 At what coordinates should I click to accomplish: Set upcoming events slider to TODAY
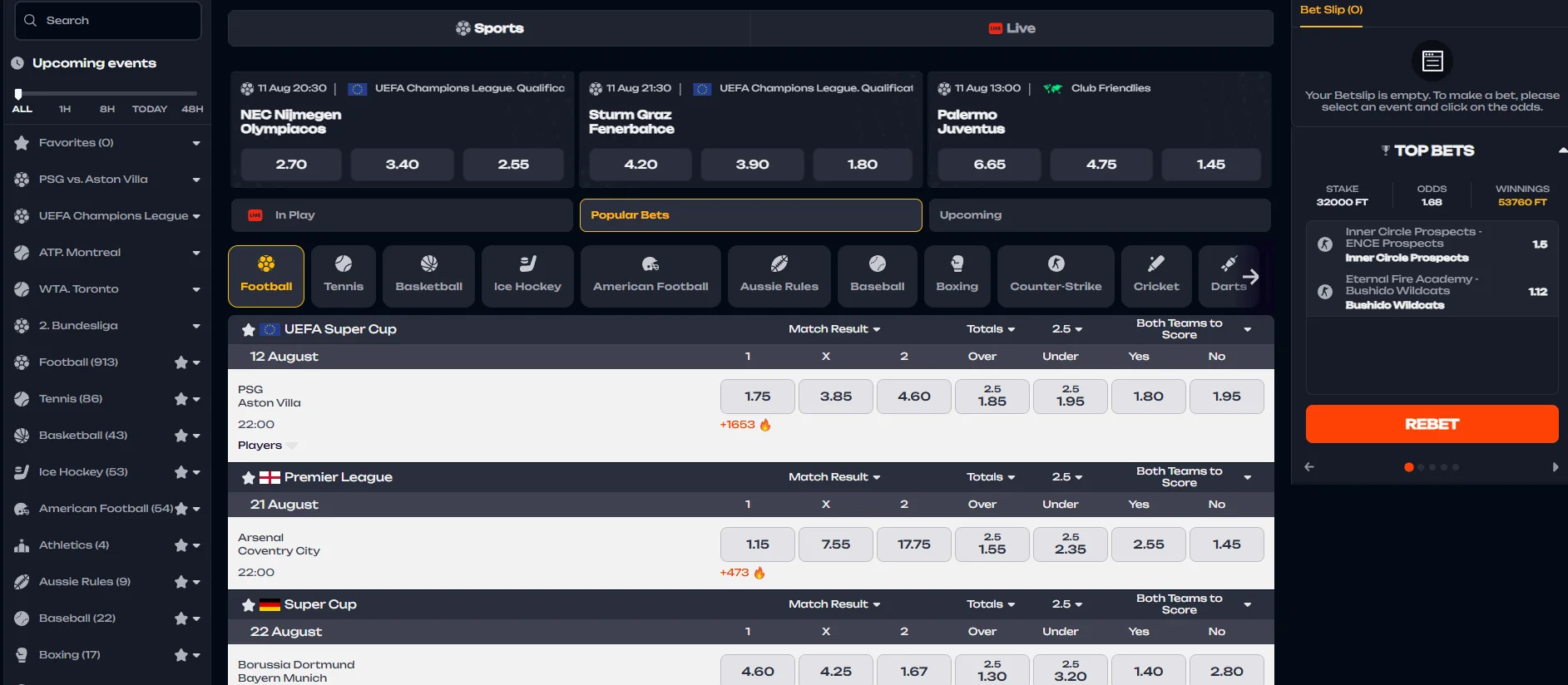[x=150, y=109]
